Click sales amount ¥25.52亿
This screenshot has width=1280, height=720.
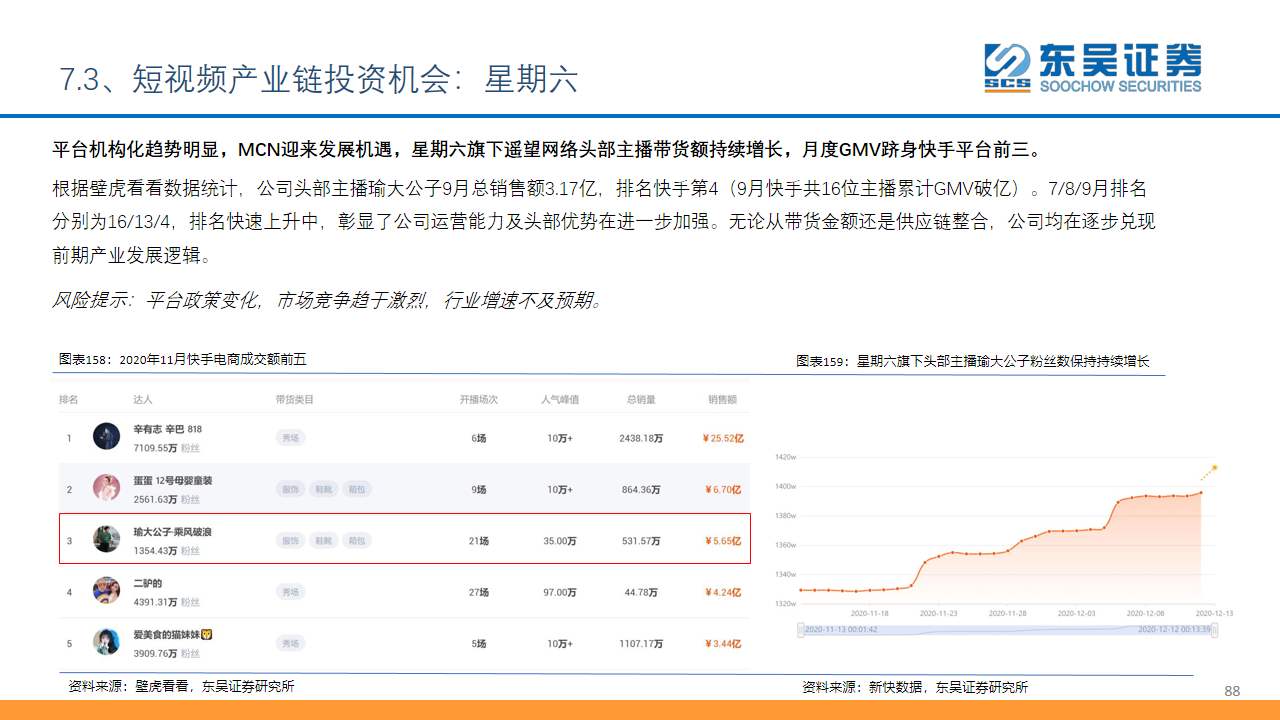723,438
